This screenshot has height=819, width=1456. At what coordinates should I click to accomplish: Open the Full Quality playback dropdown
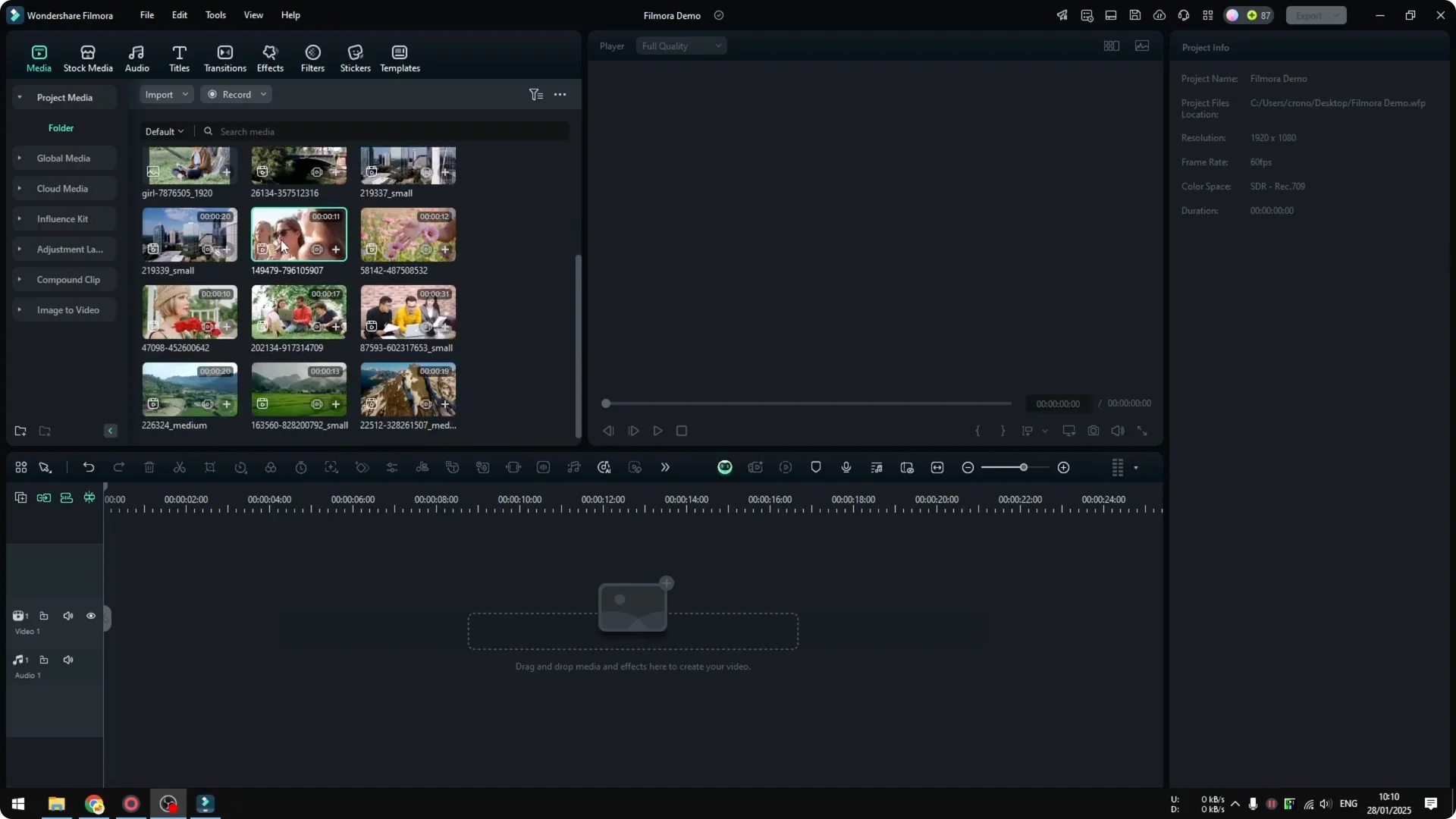coord(680,45)
